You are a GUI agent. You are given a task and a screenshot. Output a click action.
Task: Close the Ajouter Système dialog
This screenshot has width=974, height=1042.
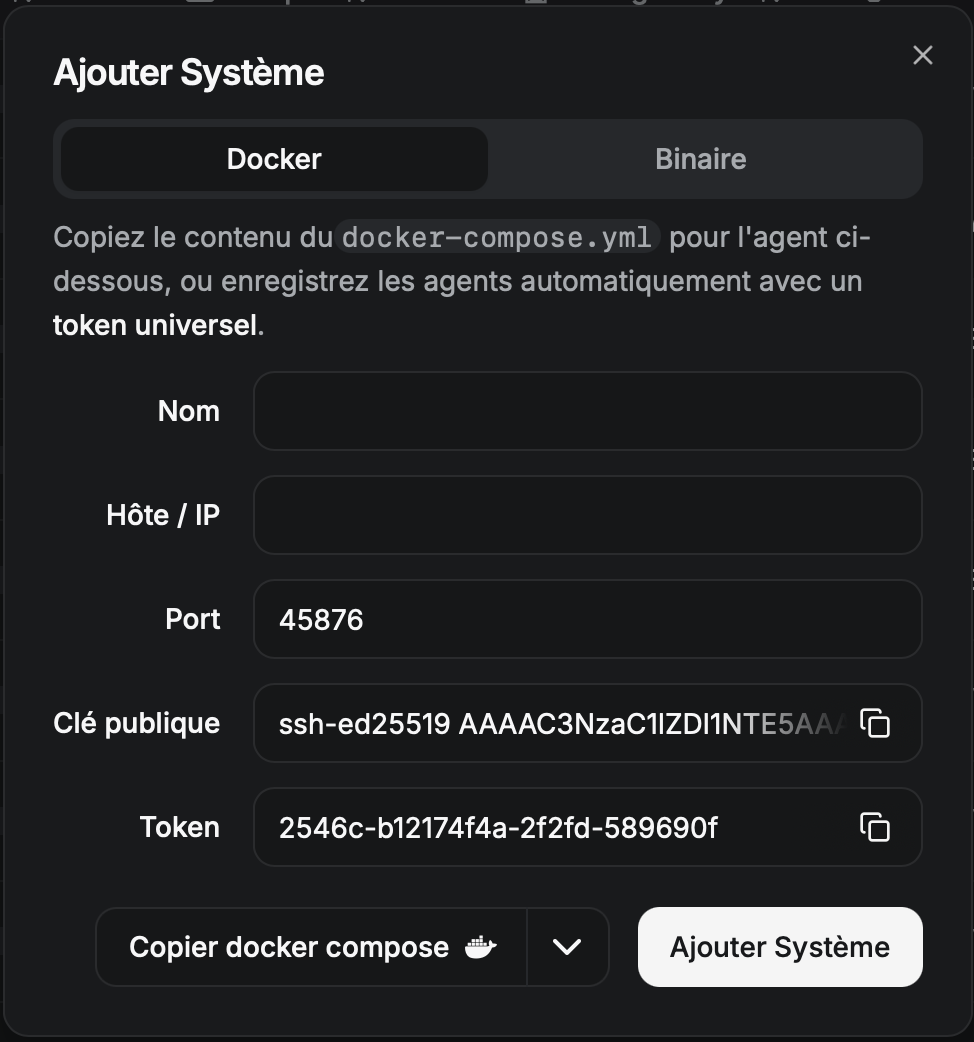[x=922, y=56]
